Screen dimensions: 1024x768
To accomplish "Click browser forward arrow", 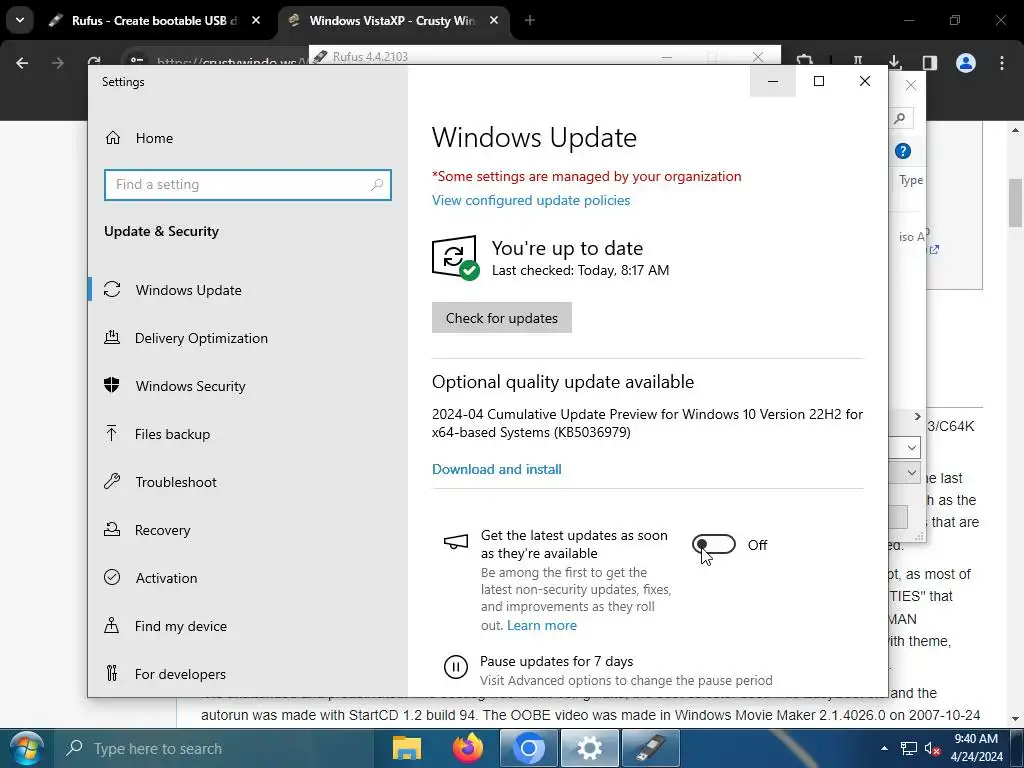I will click(57, 63).
